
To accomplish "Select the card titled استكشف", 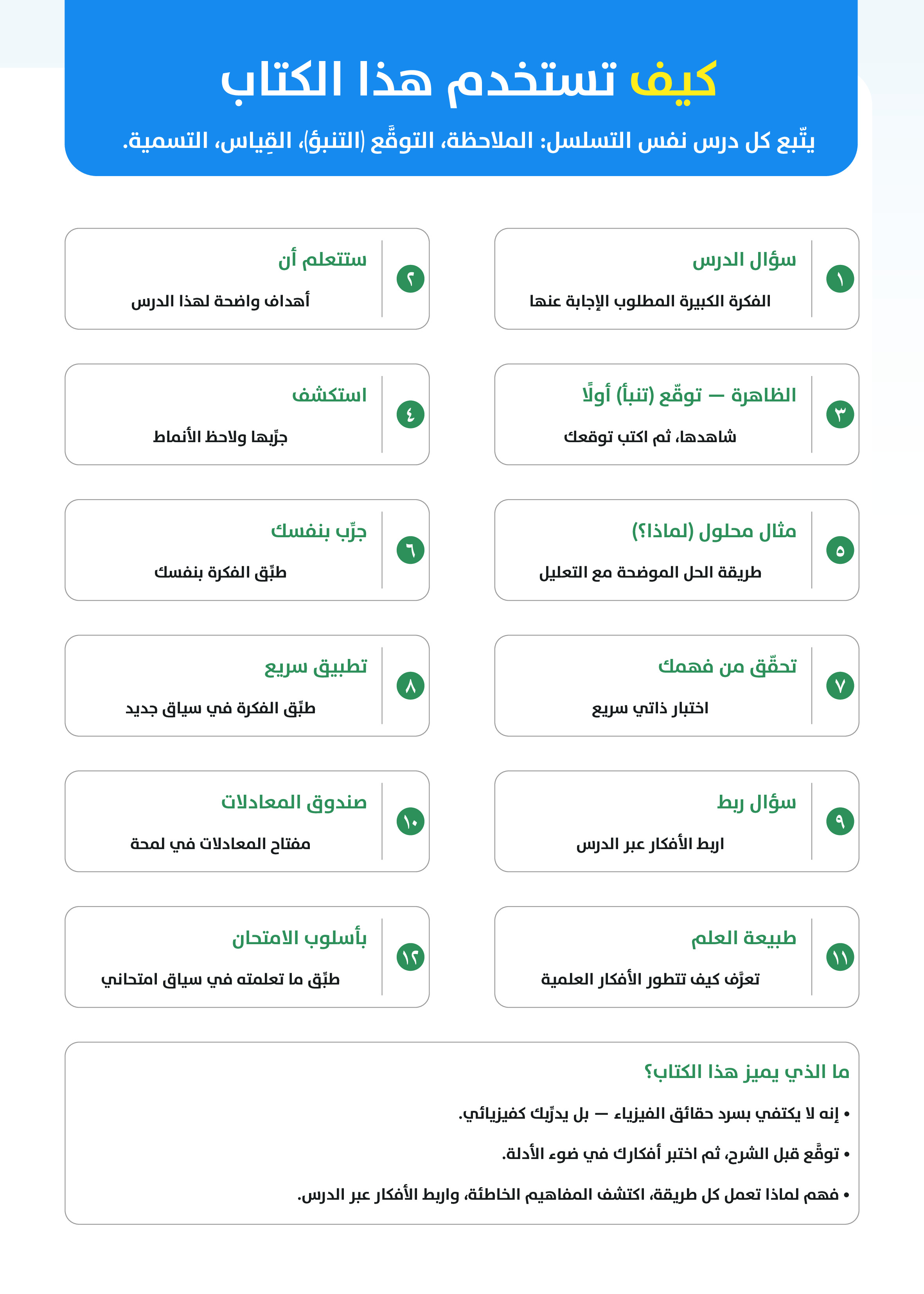I will click(247, 414).
